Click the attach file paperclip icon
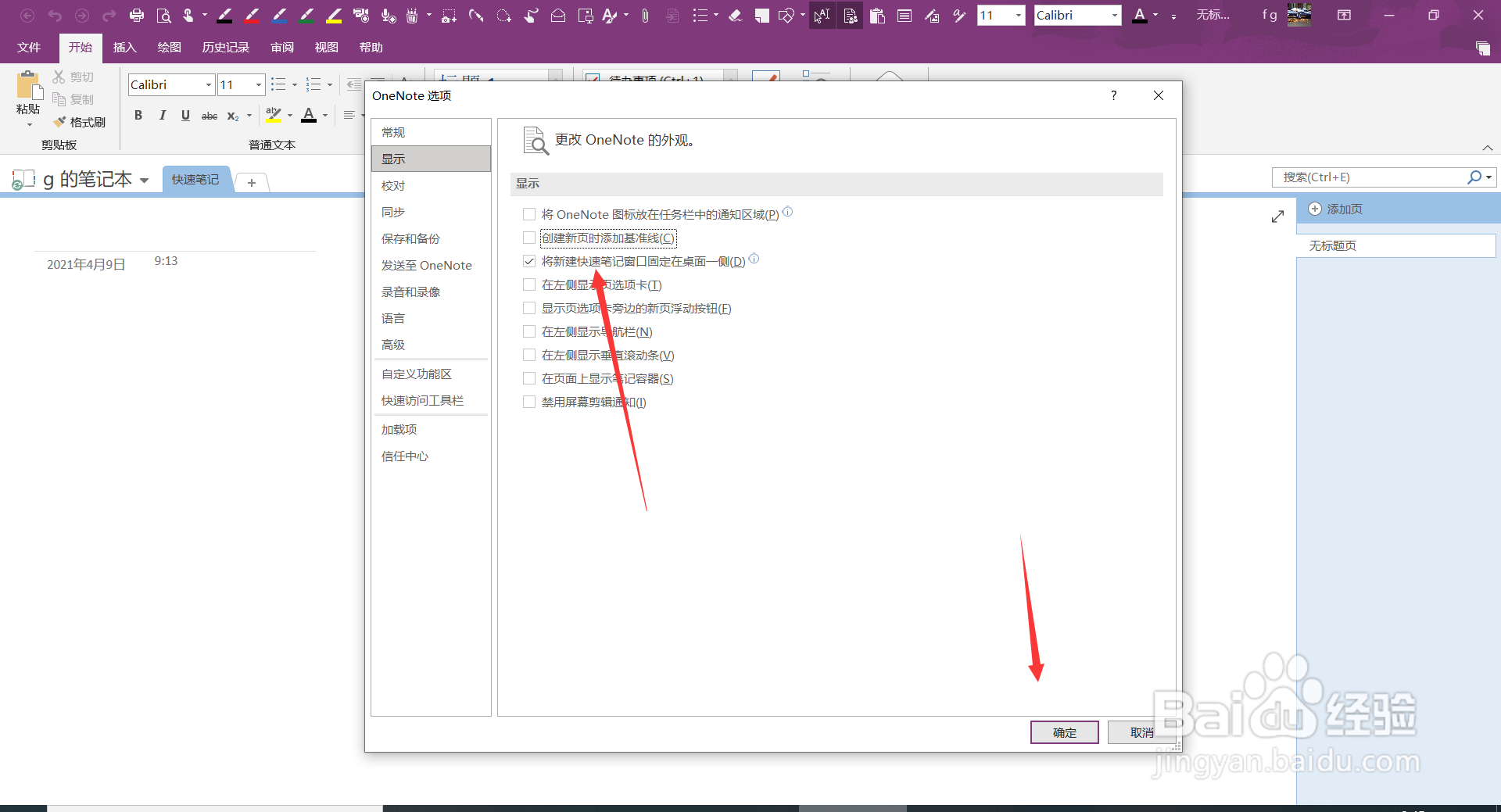This screenshot has height=812, width=1501. 645,15
